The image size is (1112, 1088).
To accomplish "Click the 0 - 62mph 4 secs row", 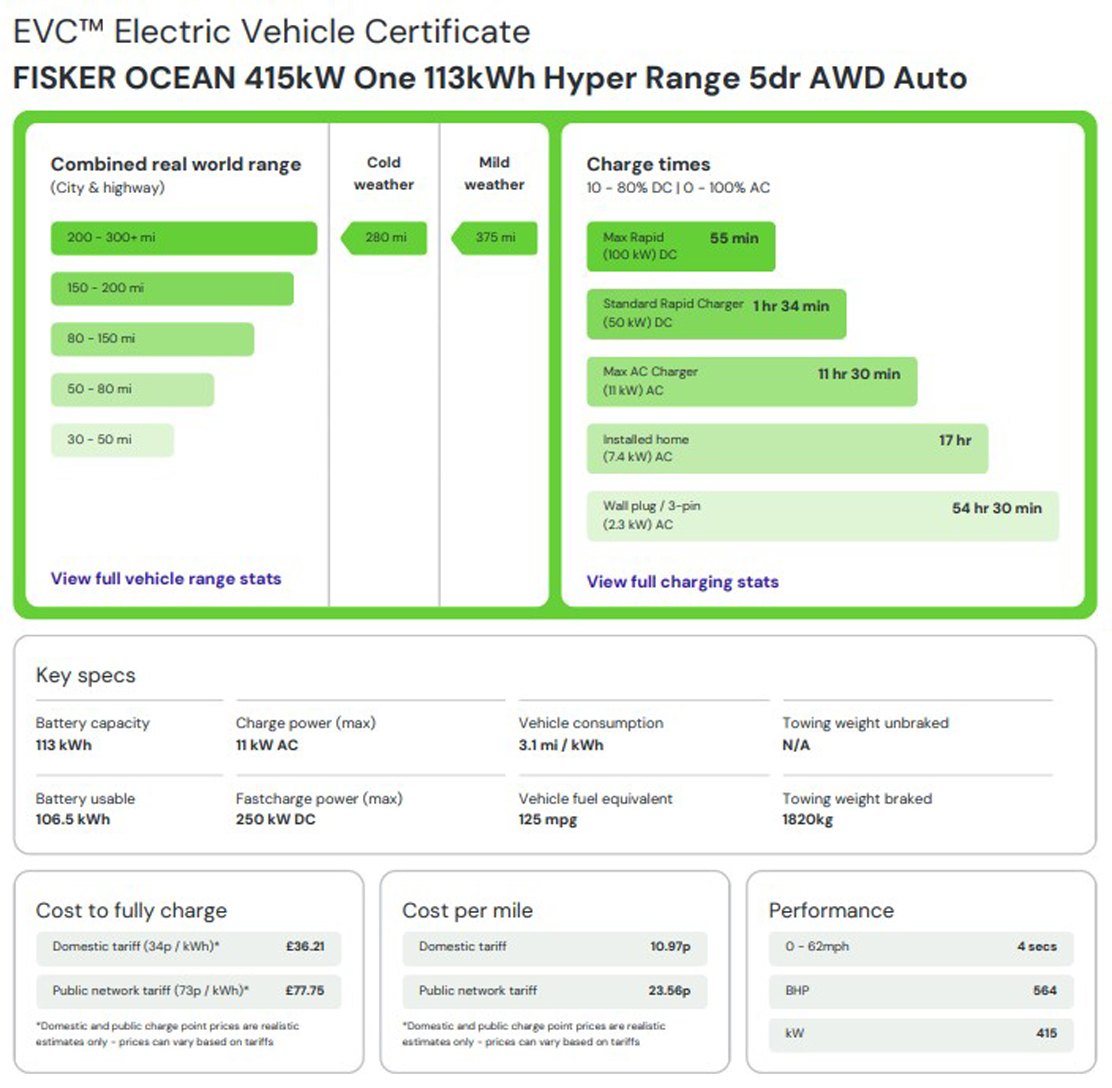I will click(921, 948).
